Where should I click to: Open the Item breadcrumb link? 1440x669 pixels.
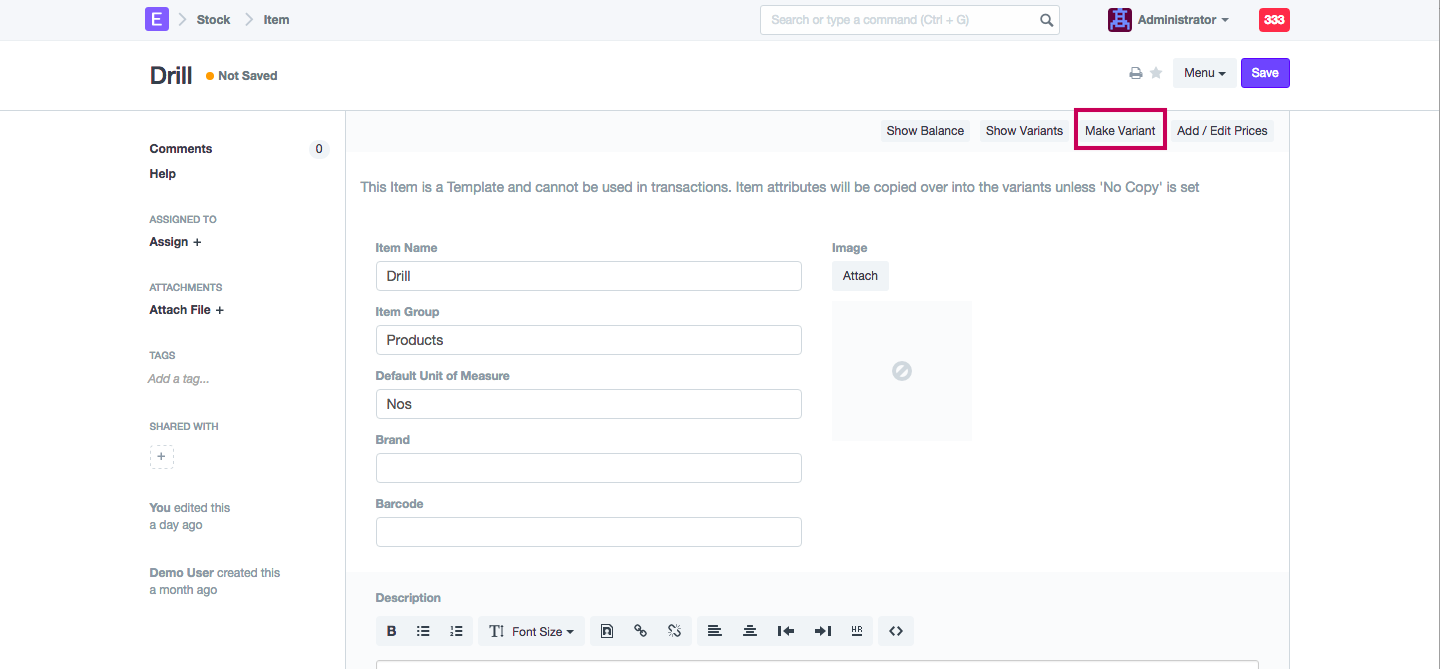click(276, 20)
